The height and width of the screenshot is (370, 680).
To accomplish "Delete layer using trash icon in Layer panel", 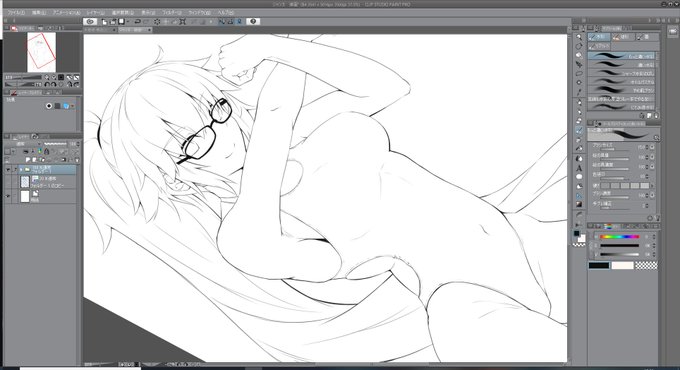I will pyautogui.click(x=77, y=160).
